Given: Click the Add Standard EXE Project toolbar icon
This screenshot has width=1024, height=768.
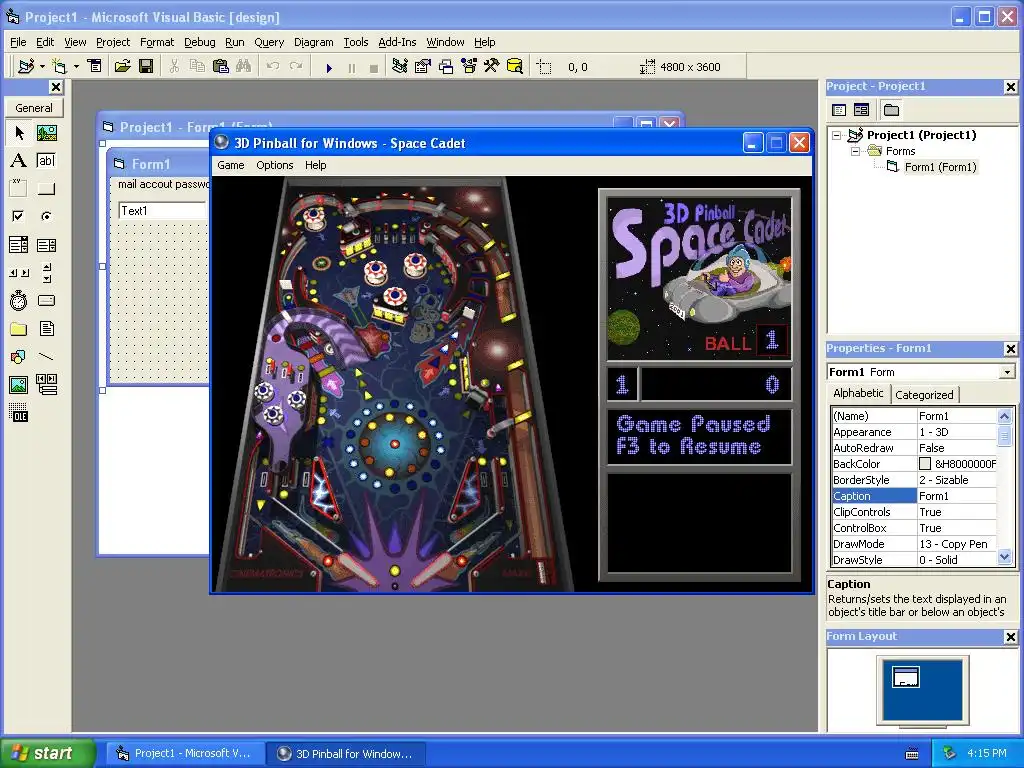Looking at the screenshot, I should [25, 66].
